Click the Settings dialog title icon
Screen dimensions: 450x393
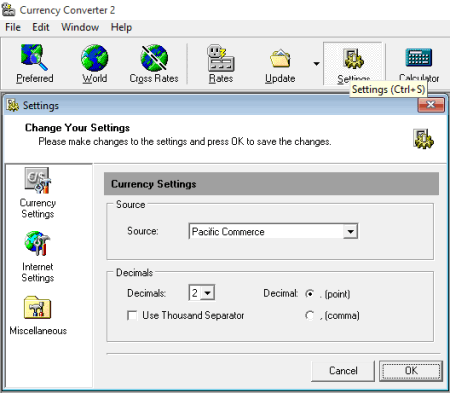pos(13,105)
